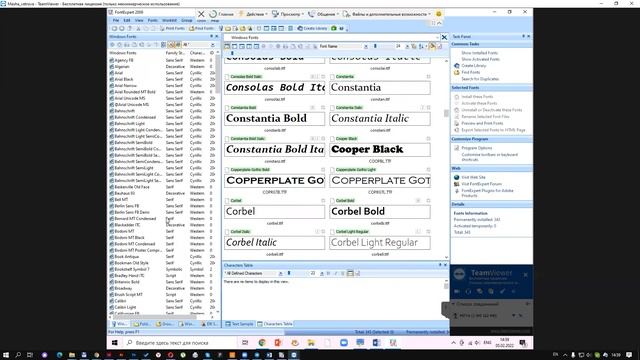Pin the Task Panel with the pin icon
The width and height of the screenshot is (640, 360).
tap(523, 36)
